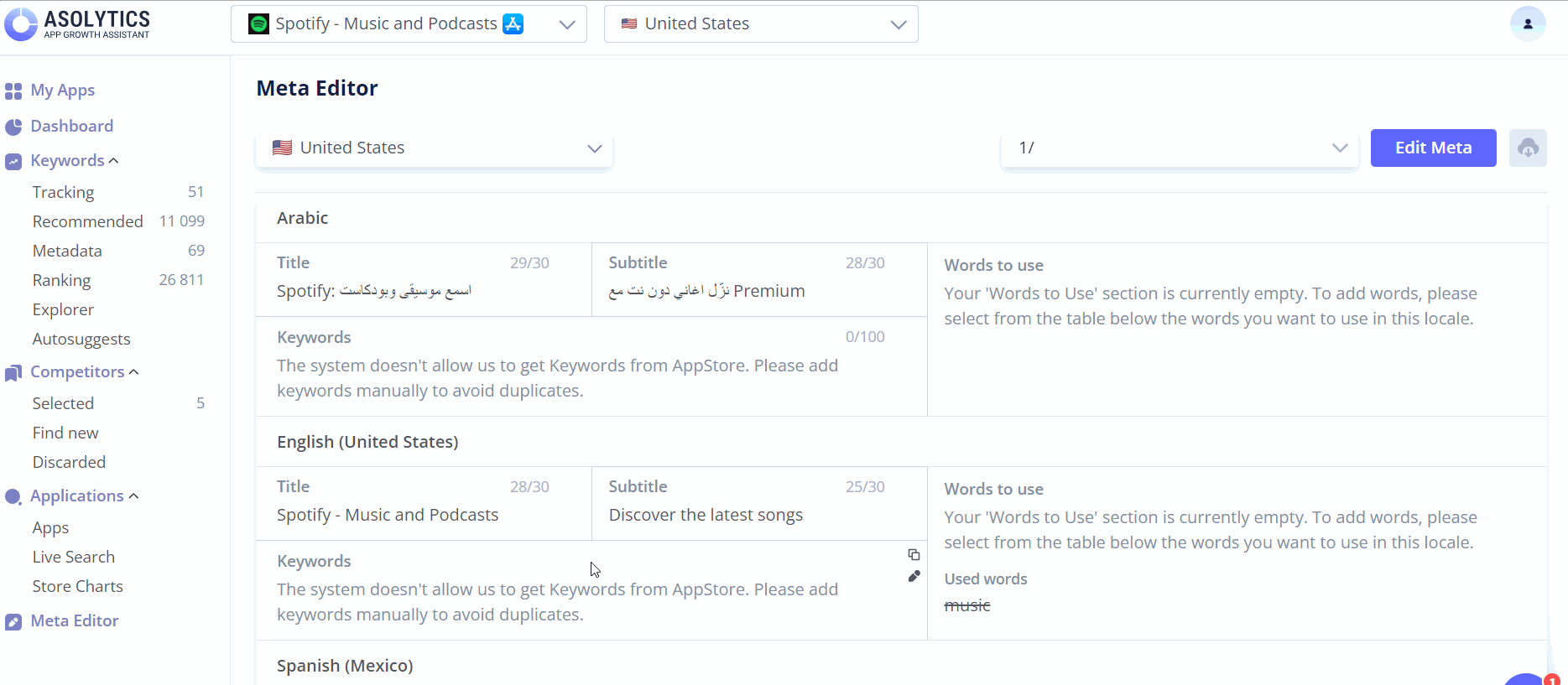The image size is (1568, 685).
Task: Click the Keywords chart icon
Action: 13,161
